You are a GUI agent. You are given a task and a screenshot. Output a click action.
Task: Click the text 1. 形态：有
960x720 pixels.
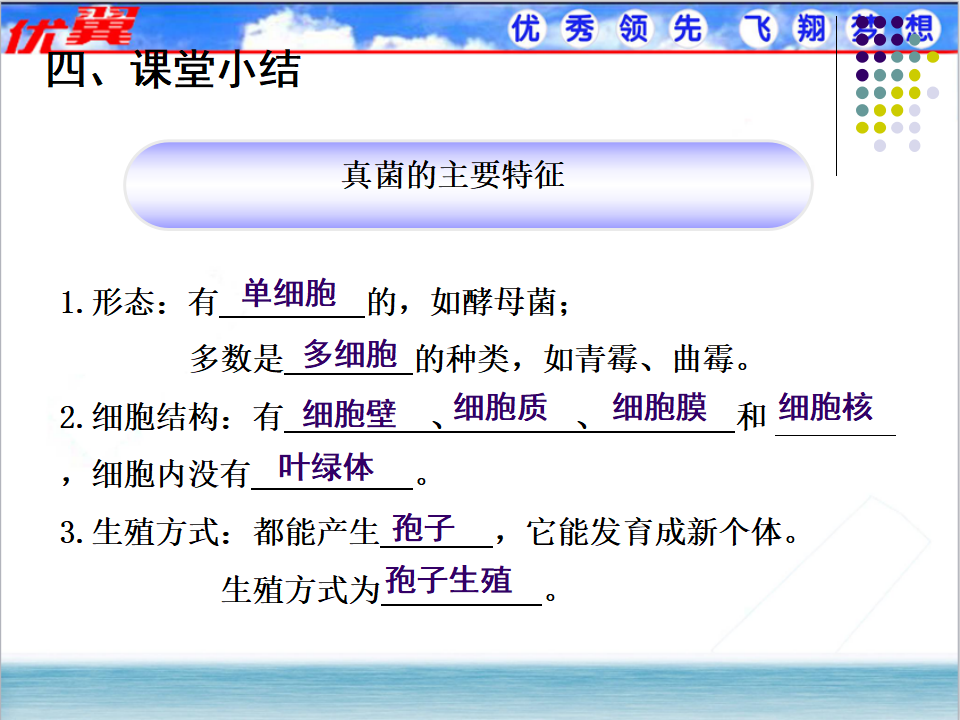point(139,302)
